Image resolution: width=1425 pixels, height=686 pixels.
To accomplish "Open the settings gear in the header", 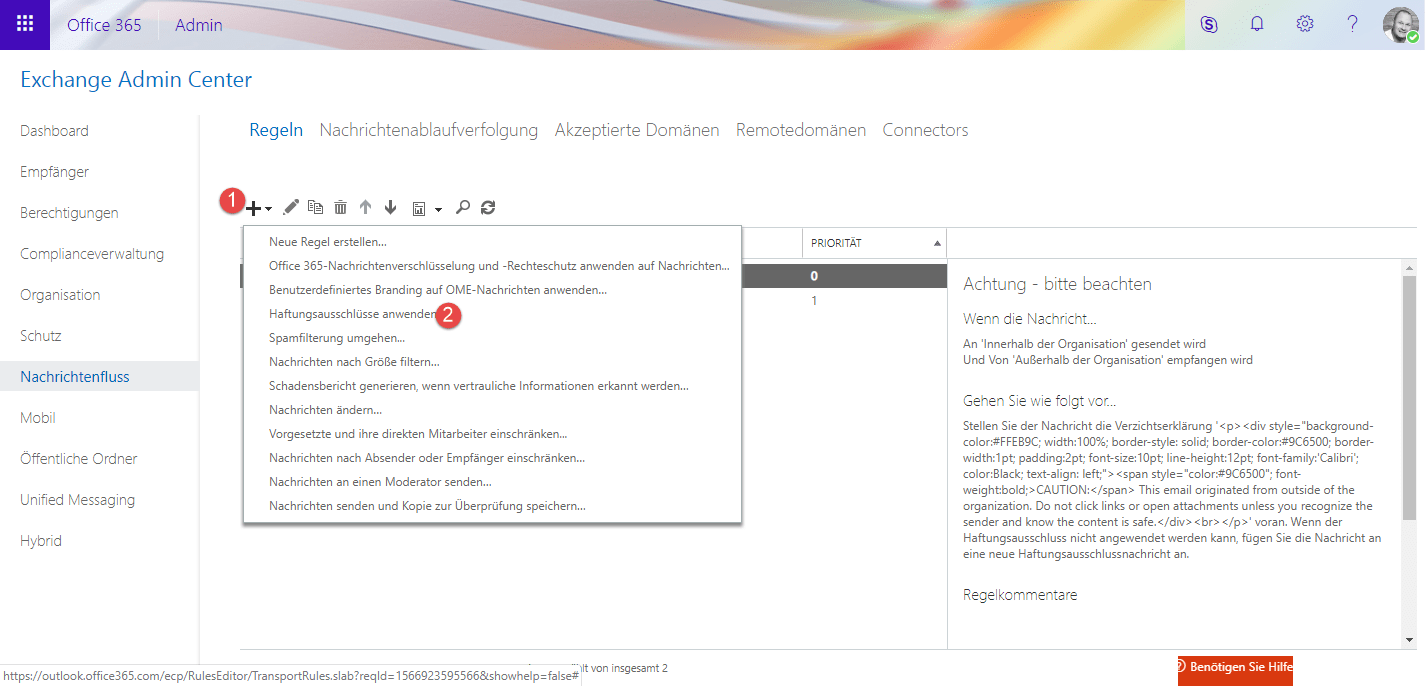I will [1305, 25].
